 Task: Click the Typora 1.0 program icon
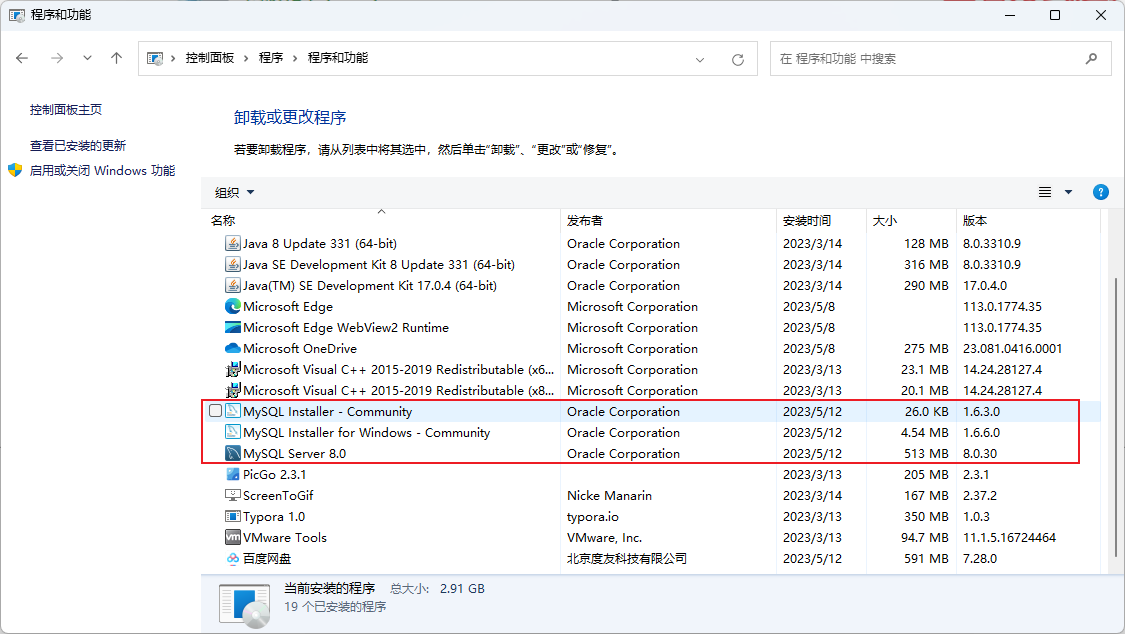coord(233,517)
